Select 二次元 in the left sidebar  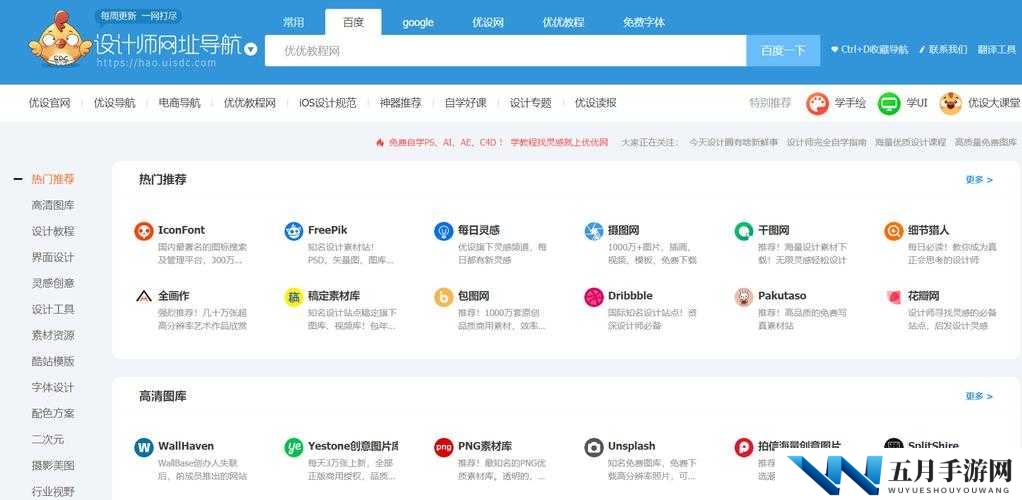point(48,439)
